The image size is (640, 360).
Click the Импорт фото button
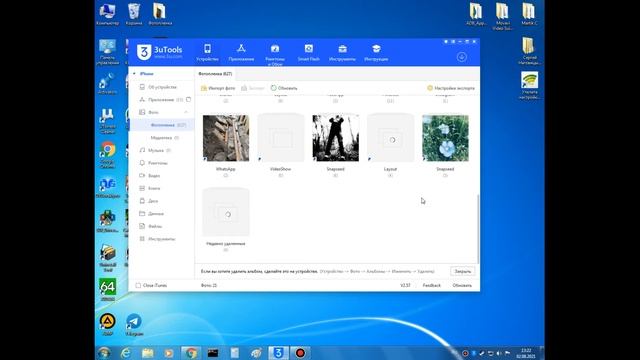click(218, 88)
